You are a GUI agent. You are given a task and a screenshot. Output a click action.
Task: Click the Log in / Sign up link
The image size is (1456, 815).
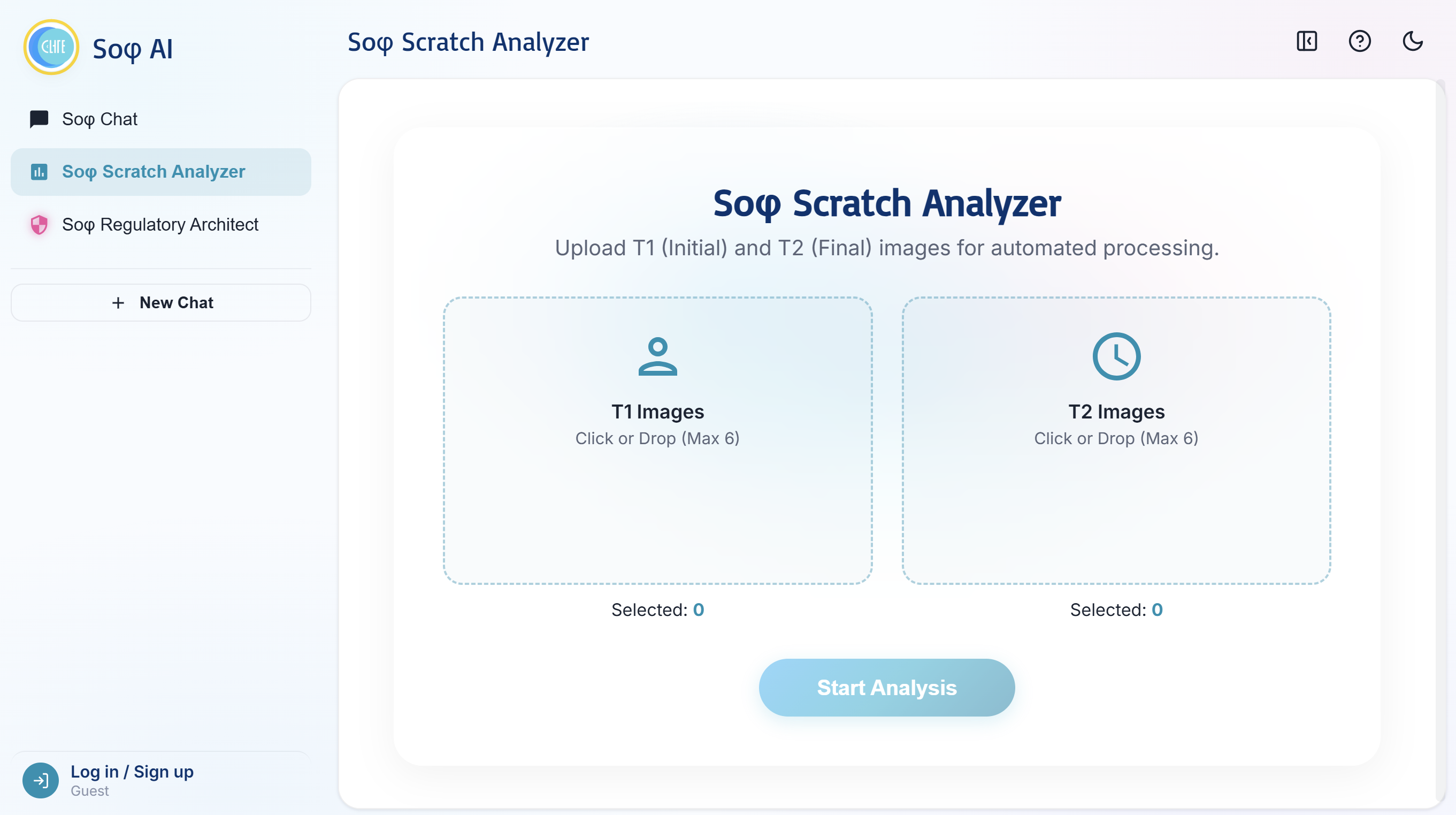[x=132, y=772]
